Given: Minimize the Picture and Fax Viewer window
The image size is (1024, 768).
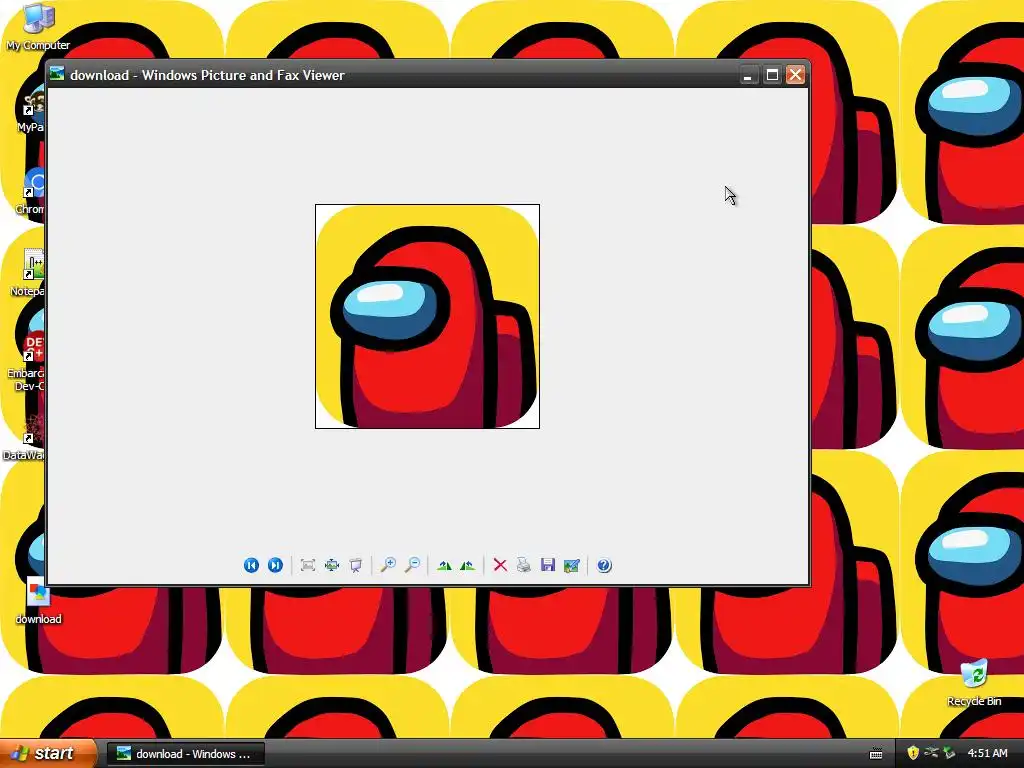Looking at the screenshot, I should 748,75.
